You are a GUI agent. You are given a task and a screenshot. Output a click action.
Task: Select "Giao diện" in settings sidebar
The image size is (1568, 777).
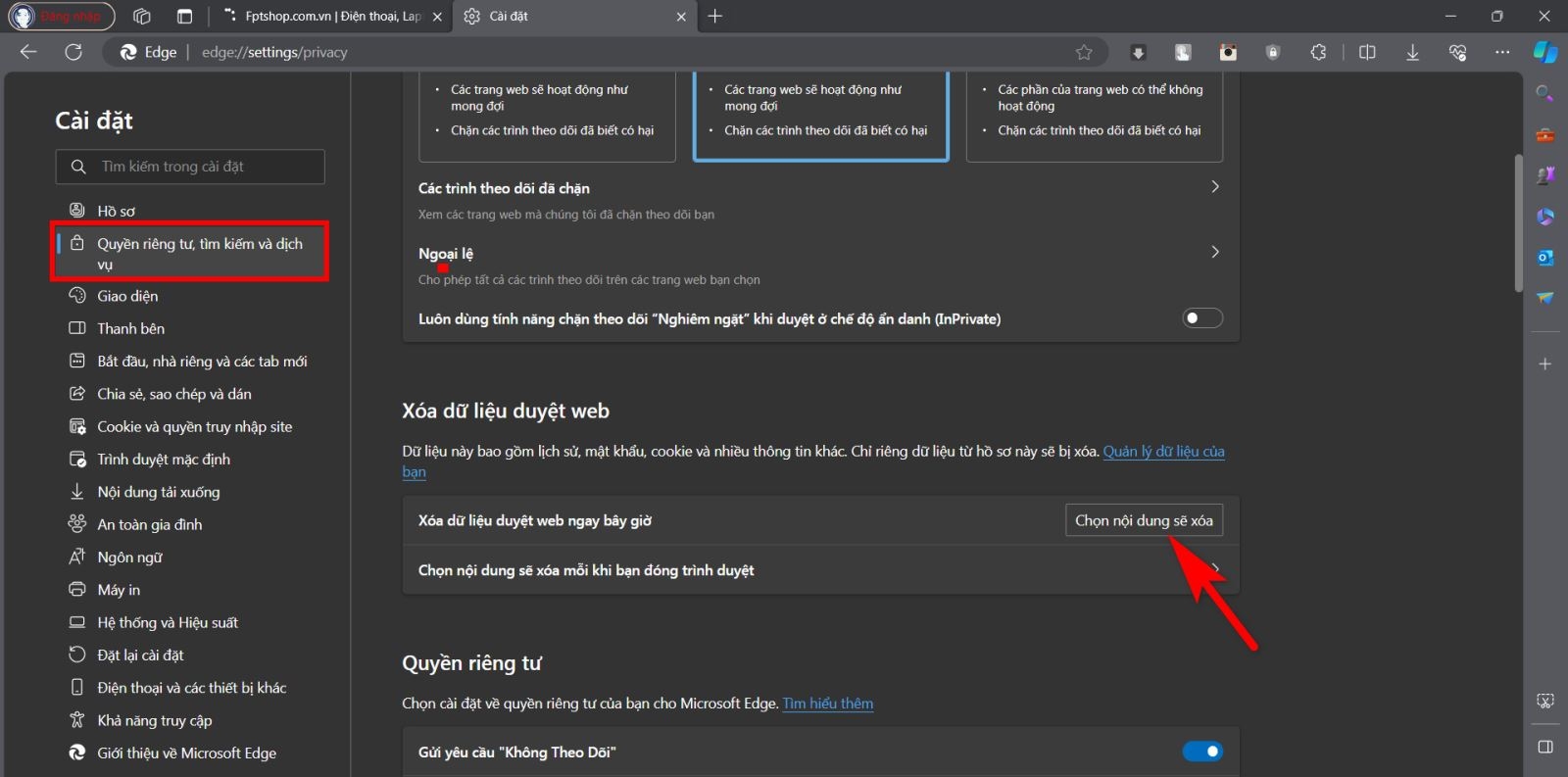coord(127,296)
